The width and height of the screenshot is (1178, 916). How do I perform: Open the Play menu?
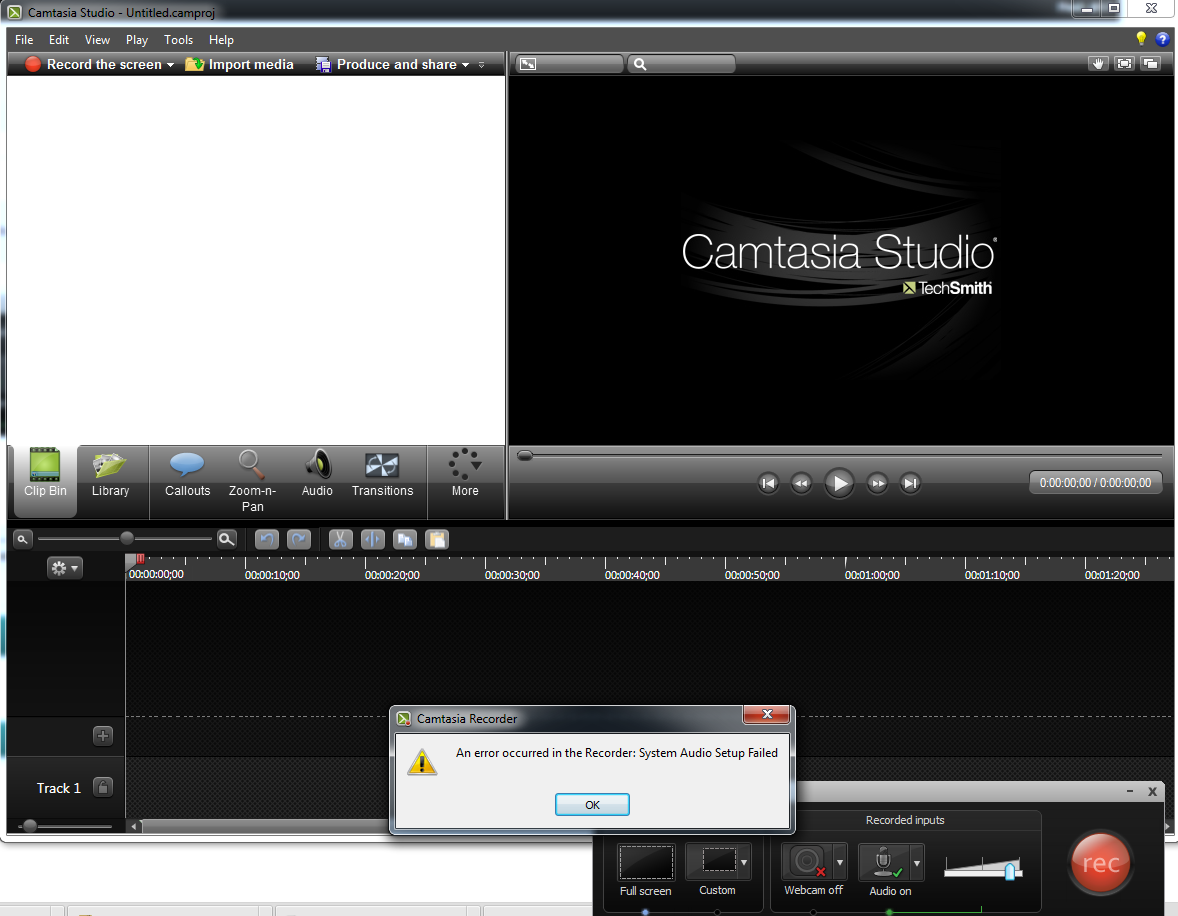[x=137, y=40]
